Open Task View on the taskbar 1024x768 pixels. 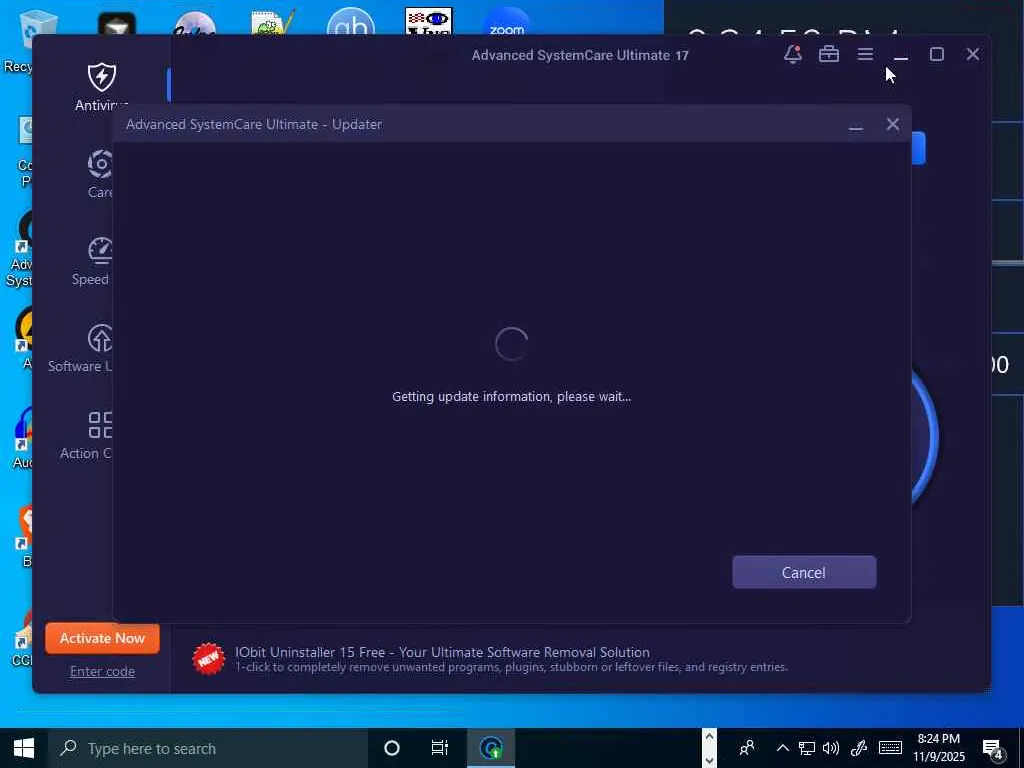click(440, 748)
